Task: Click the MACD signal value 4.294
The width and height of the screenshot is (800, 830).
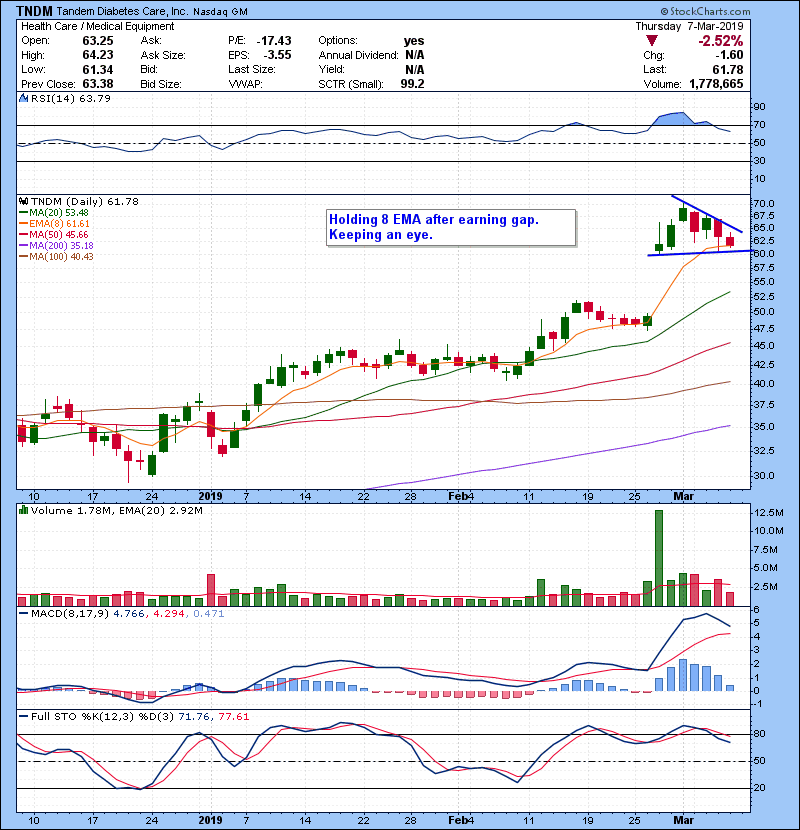Action: [x=169, y=614]
